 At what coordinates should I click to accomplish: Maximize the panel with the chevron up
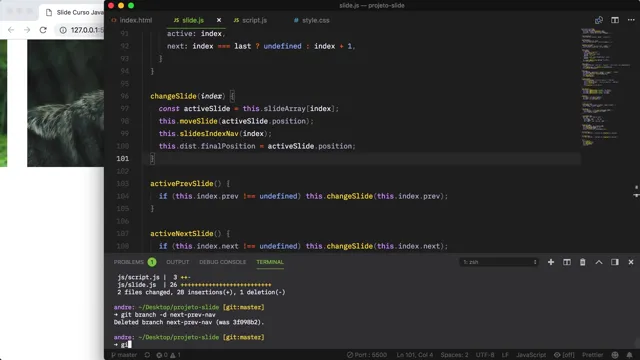598,262
